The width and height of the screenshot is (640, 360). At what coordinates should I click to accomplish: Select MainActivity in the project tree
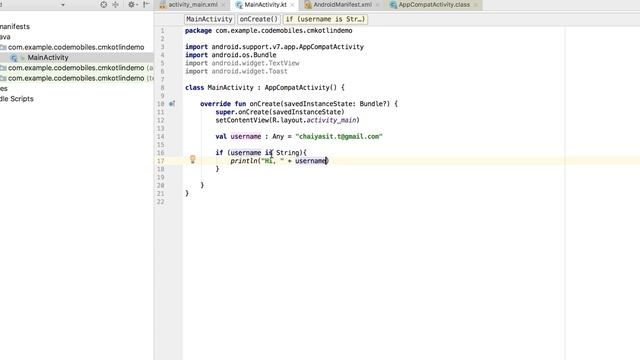[48, 58]
